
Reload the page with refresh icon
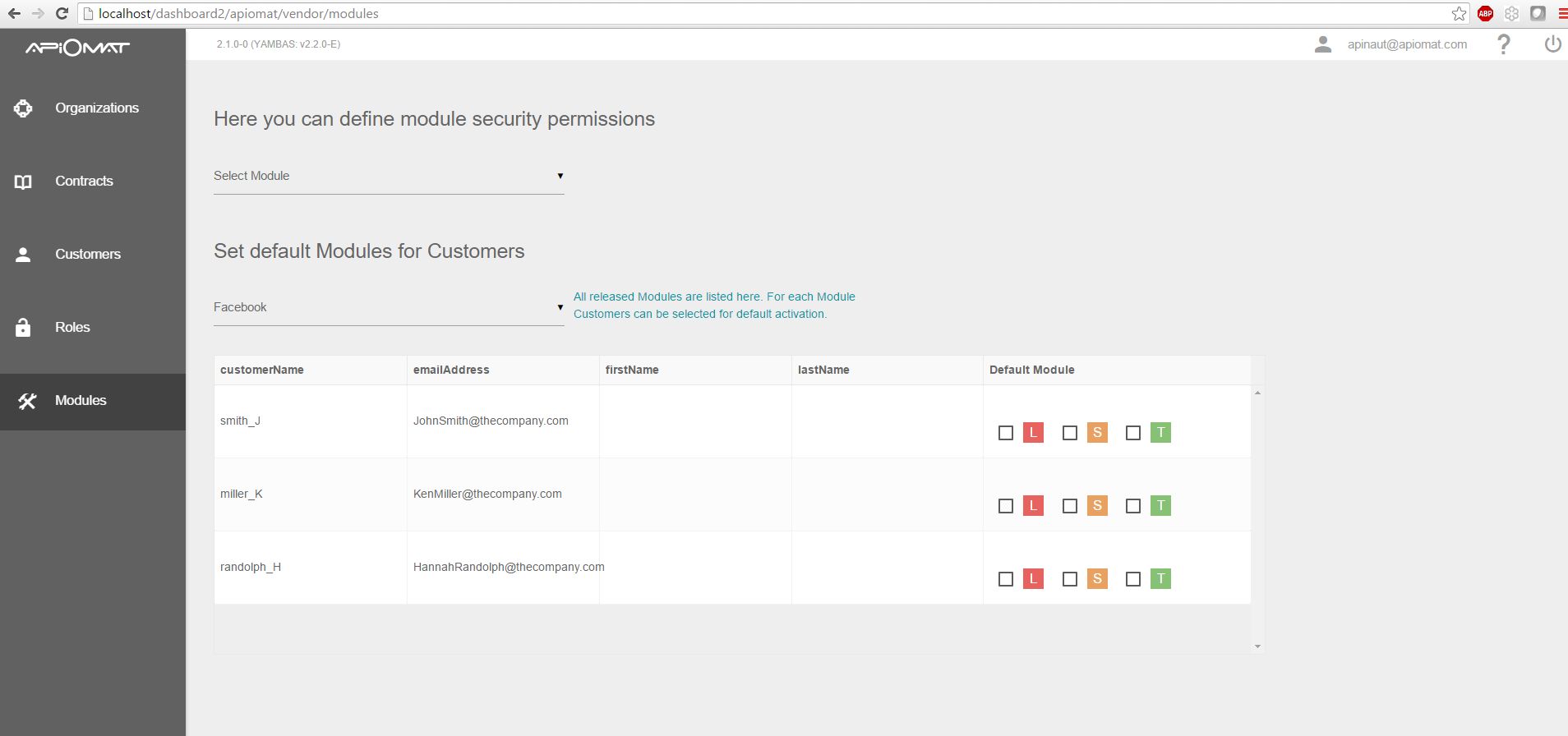point(62,13)
